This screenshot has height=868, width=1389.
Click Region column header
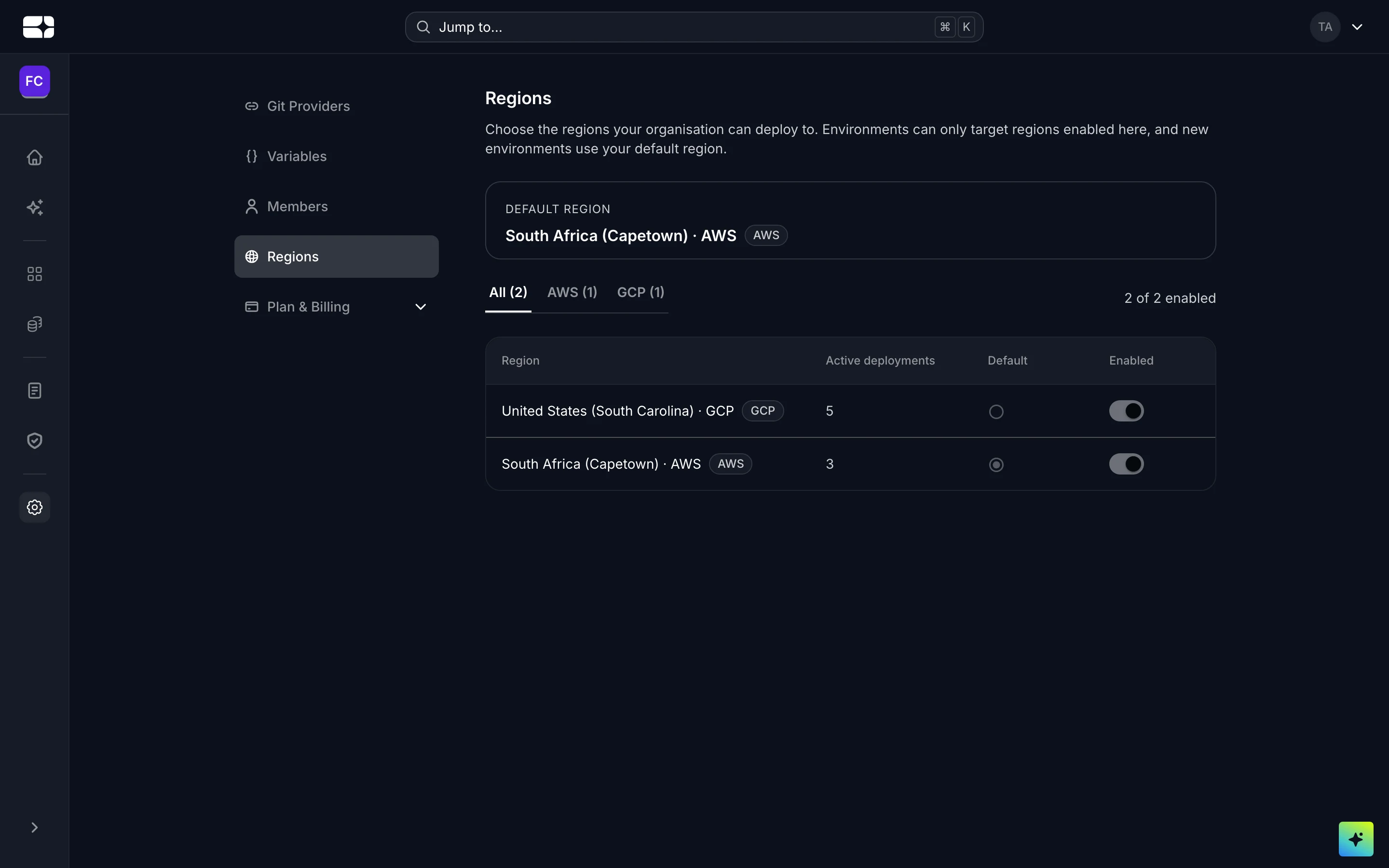(520, 361)
